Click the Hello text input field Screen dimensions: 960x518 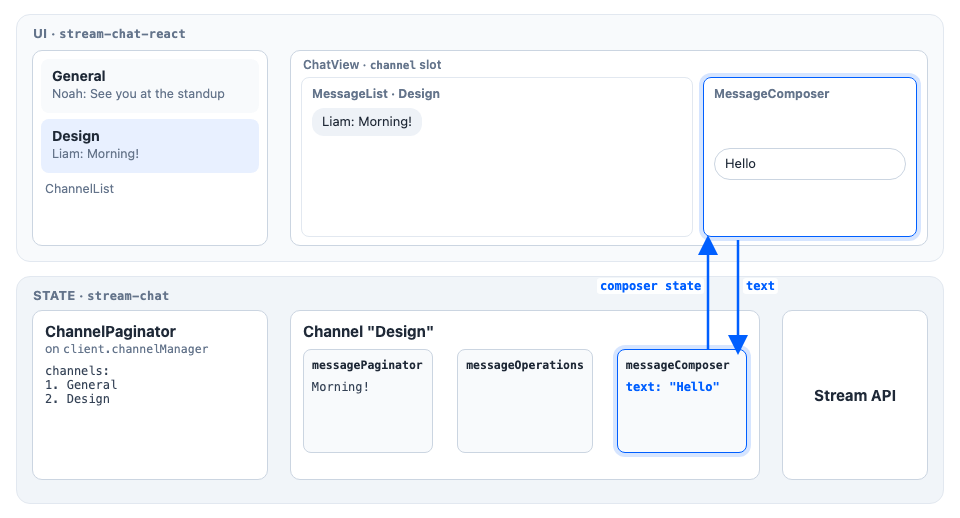point(809,164)
